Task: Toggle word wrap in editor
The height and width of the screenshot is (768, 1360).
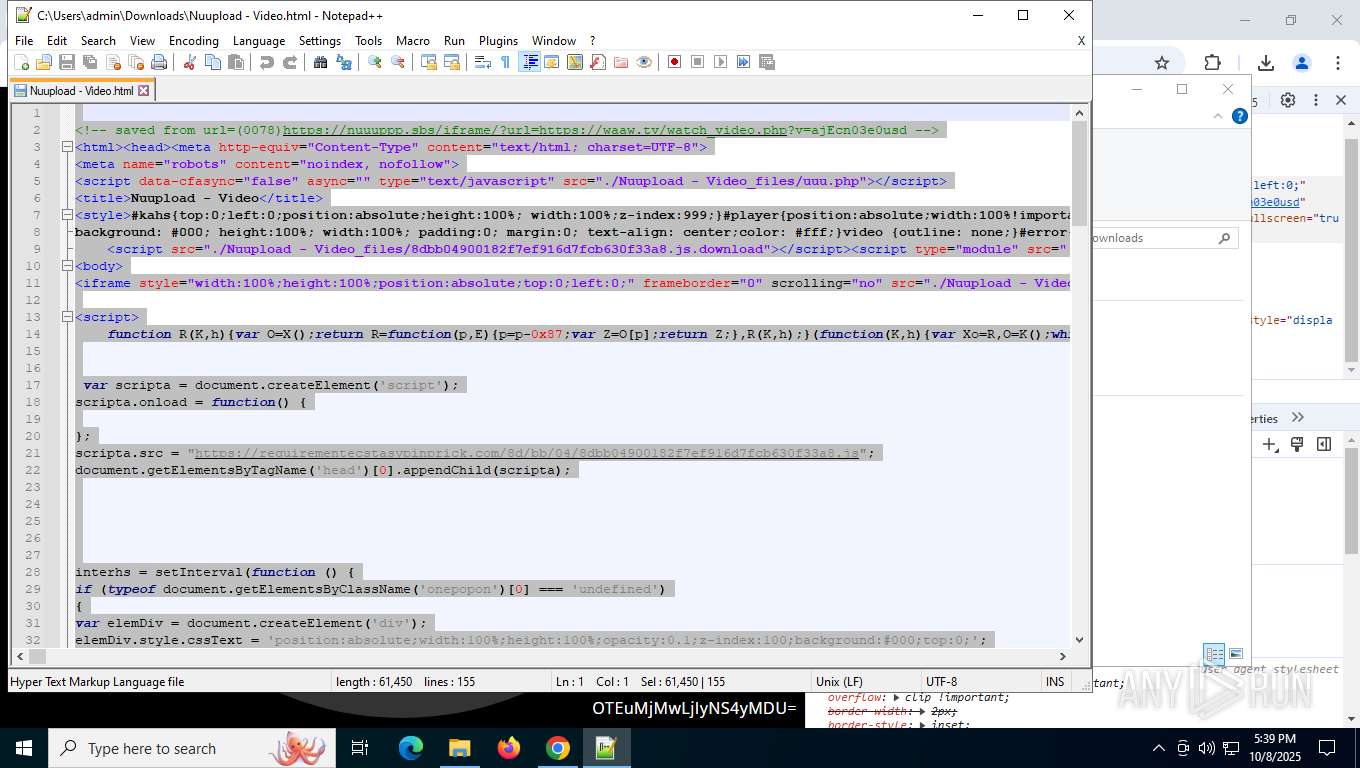Action: point(482,62)
